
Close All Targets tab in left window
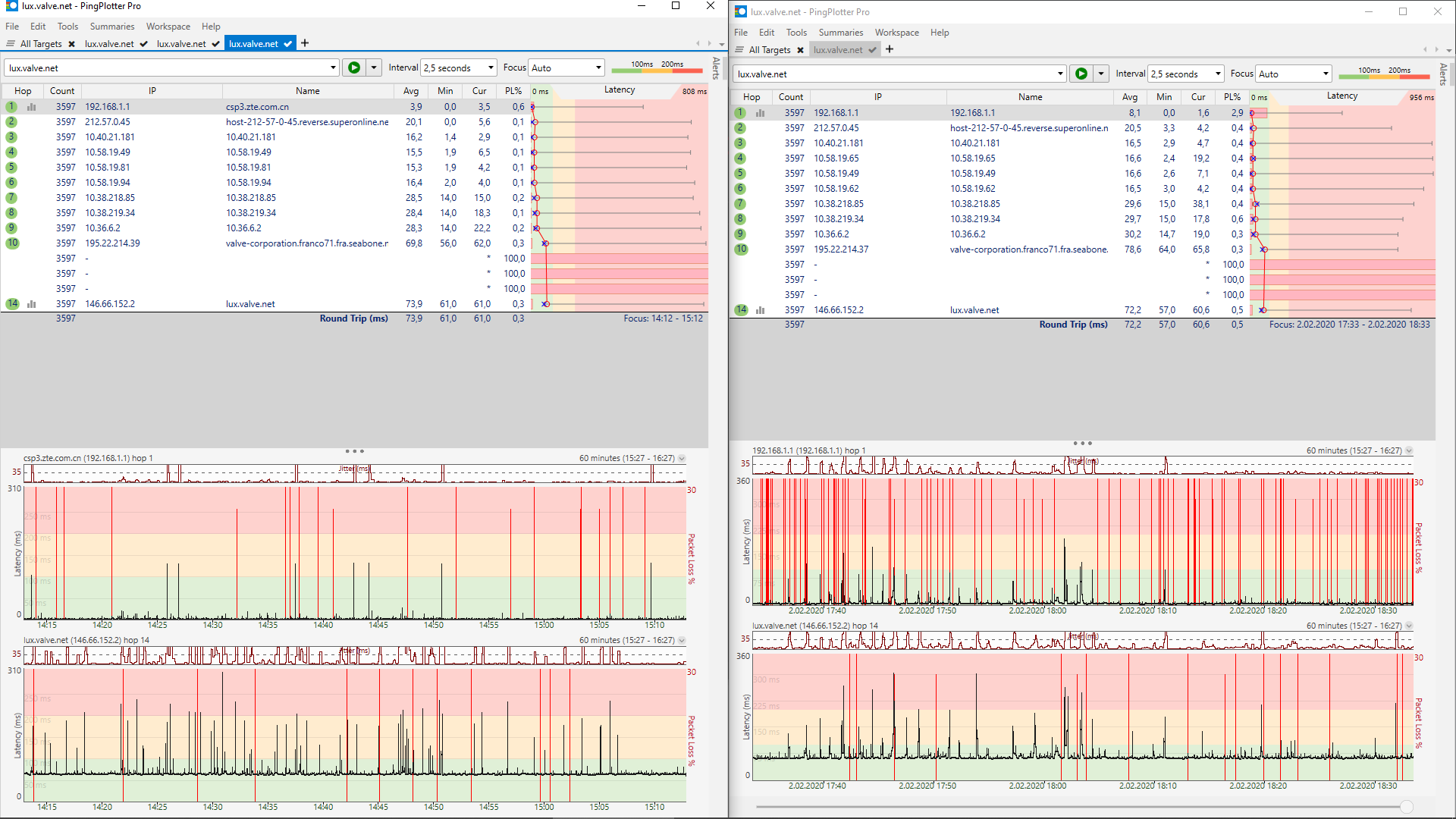click(71, 44)
